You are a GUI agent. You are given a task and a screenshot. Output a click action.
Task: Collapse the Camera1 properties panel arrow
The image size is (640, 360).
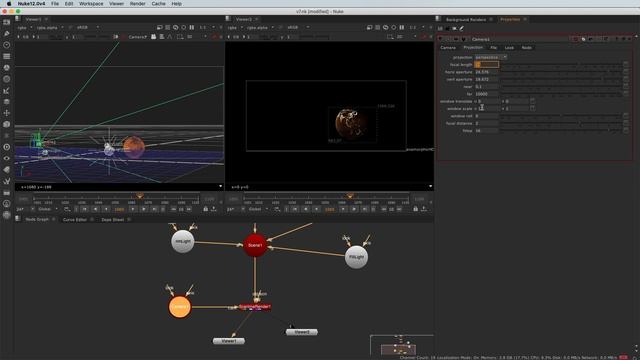pyautogui.click(x=440, y=39)
